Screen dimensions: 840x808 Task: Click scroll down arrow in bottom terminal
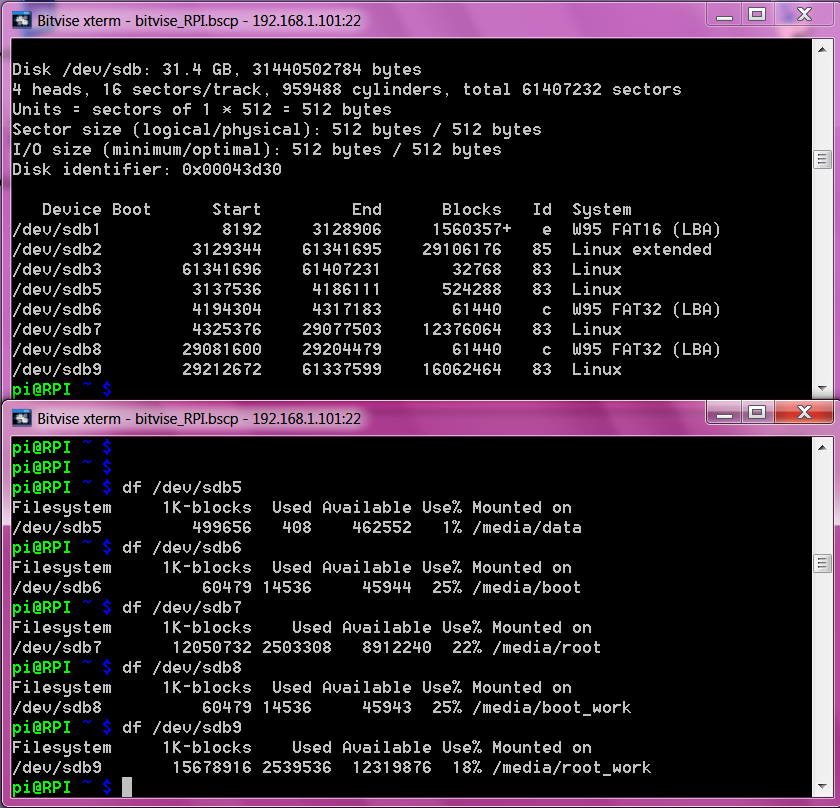822,788
